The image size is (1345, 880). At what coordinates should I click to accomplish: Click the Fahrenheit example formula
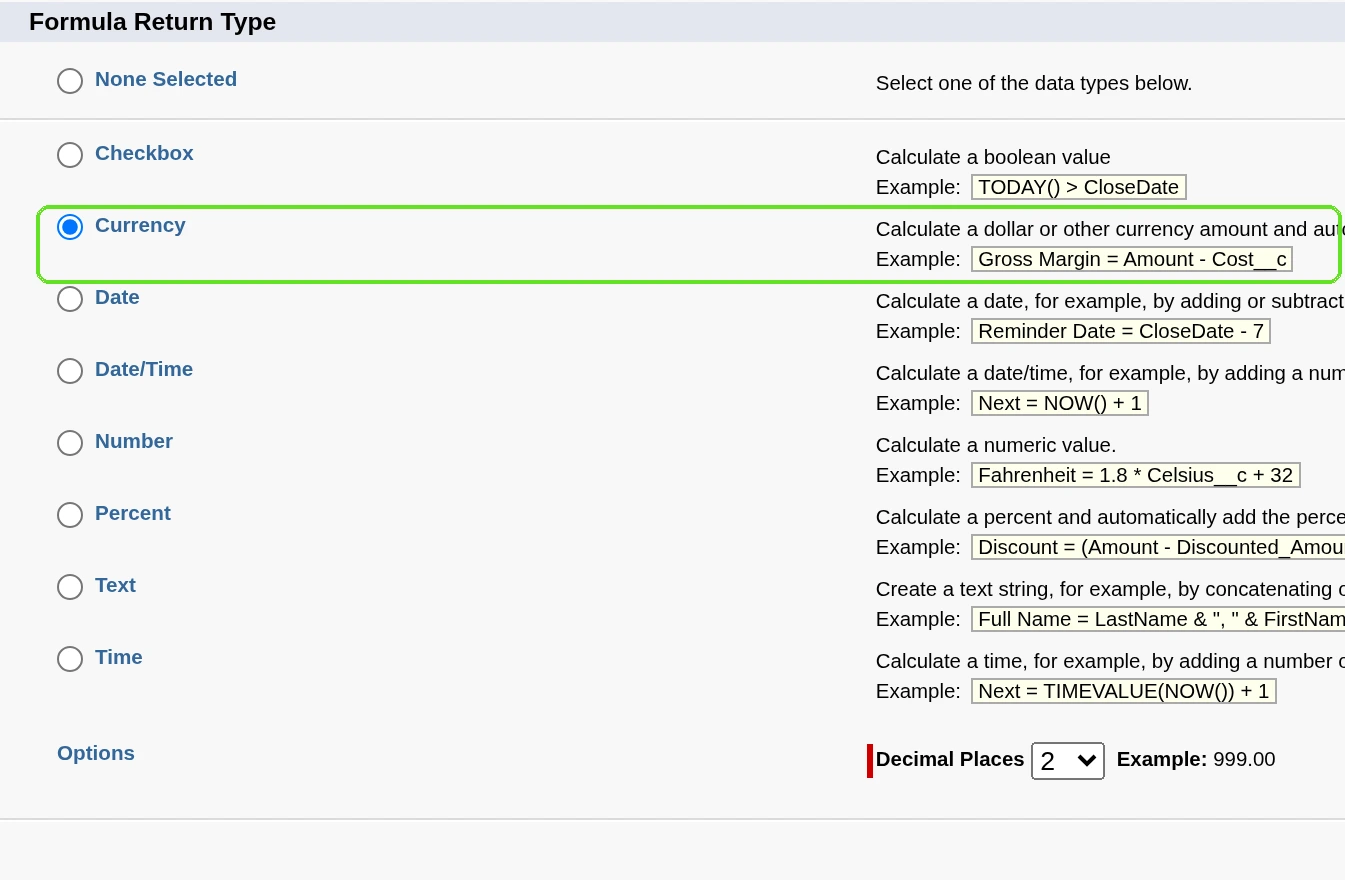click(1136, 475)
